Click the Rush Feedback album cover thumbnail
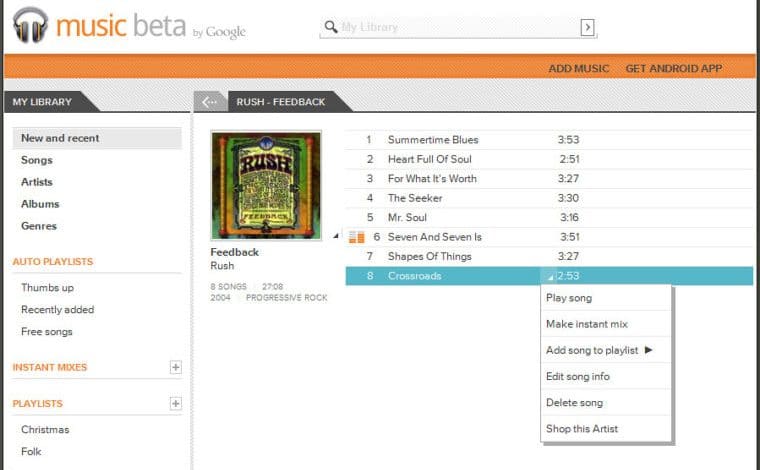This screenshot has height=470, width=760. tap(266, 186)
